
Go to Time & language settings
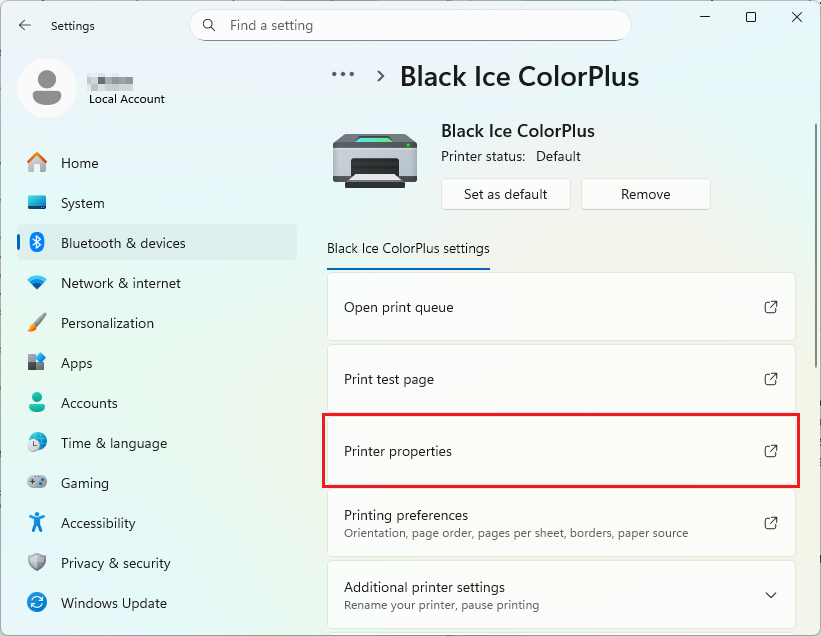tap(113, 443)
